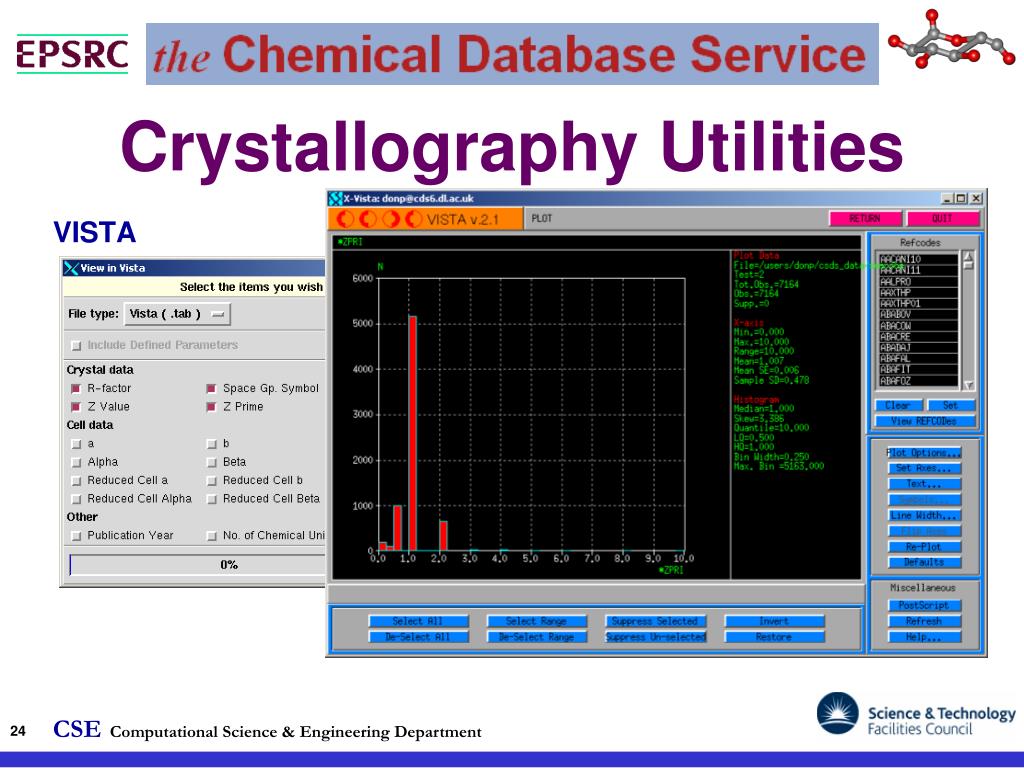Toggle the R-factor checkbox
This screenshot has height=768, width=1024.
click(x=76, y=389)
